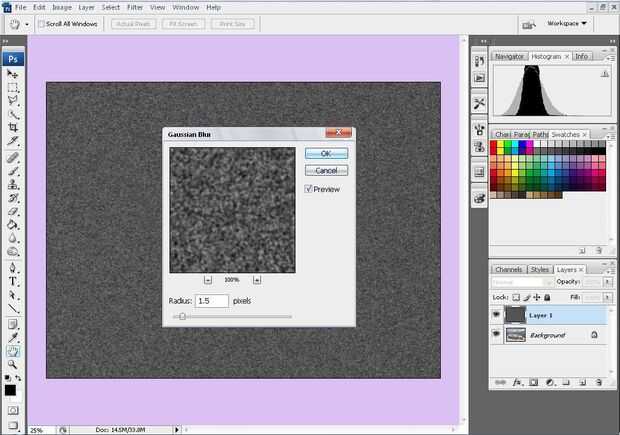
Task: Delete layer using trash icon in Layers panel
Action: pyautogui.click(x=597, y=382)
